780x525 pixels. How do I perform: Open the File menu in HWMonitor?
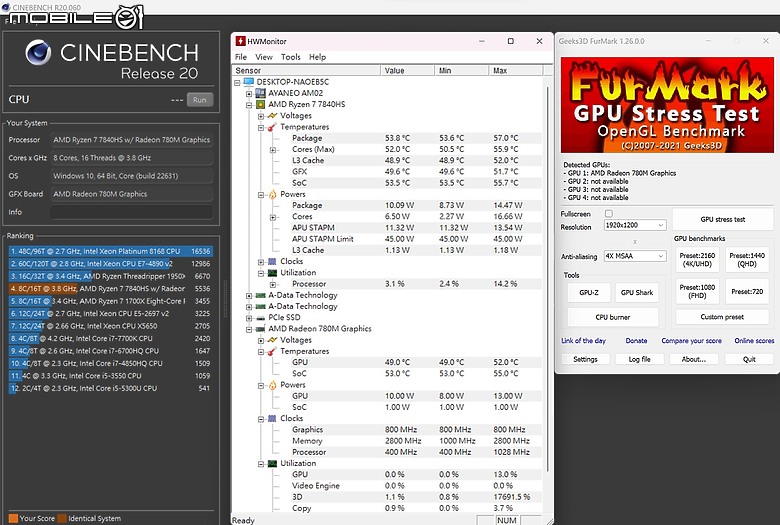241,57
